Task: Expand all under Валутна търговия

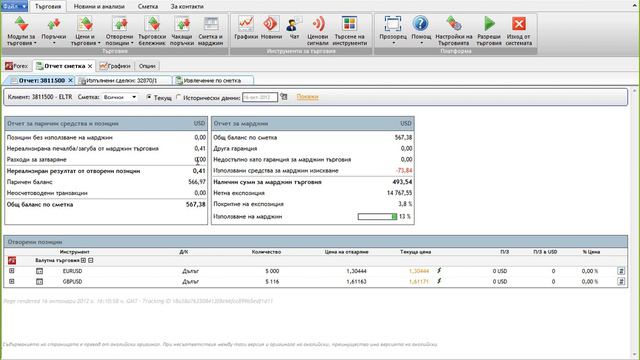Action: click(83, 260)
